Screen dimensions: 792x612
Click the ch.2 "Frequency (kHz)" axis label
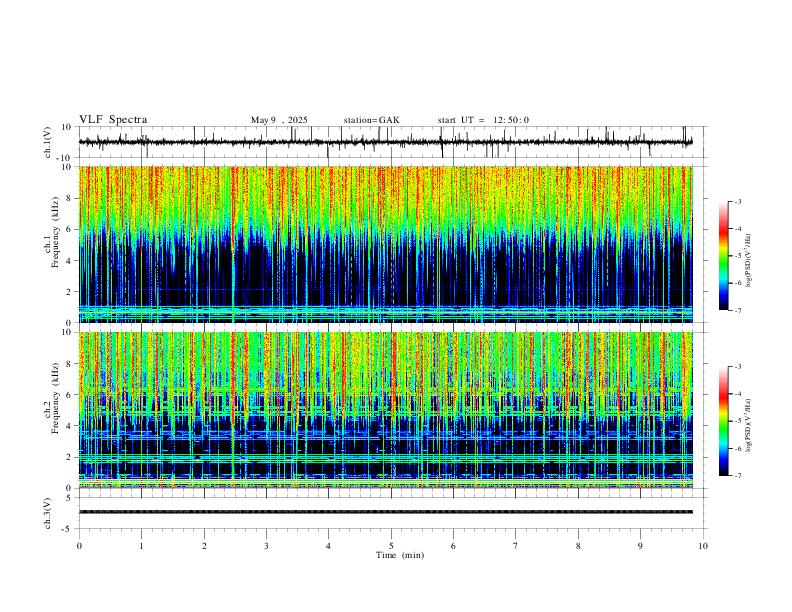point(55,398)
